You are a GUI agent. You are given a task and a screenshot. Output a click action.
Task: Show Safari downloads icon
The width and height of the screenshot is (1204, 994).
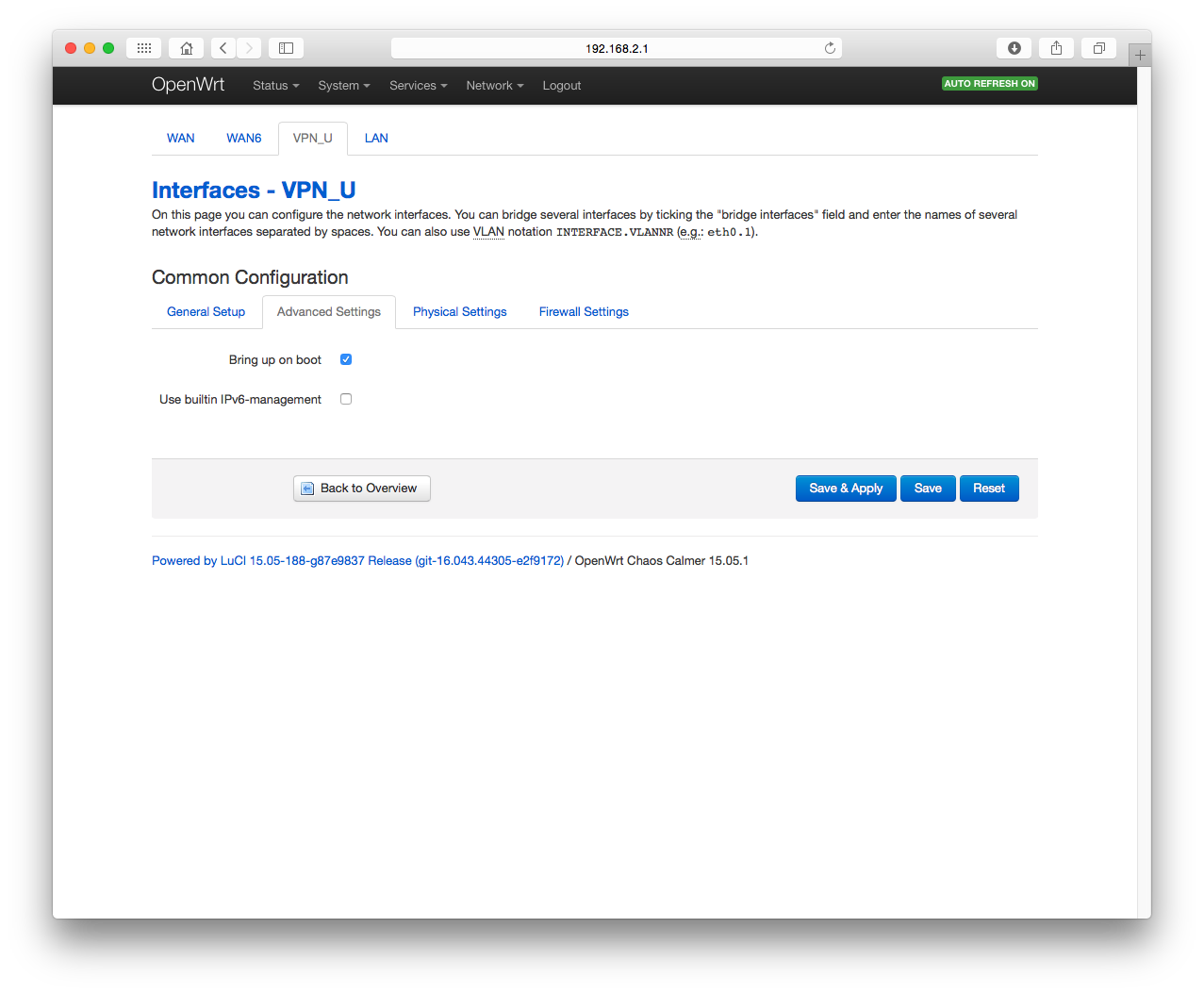[1014, 48]
